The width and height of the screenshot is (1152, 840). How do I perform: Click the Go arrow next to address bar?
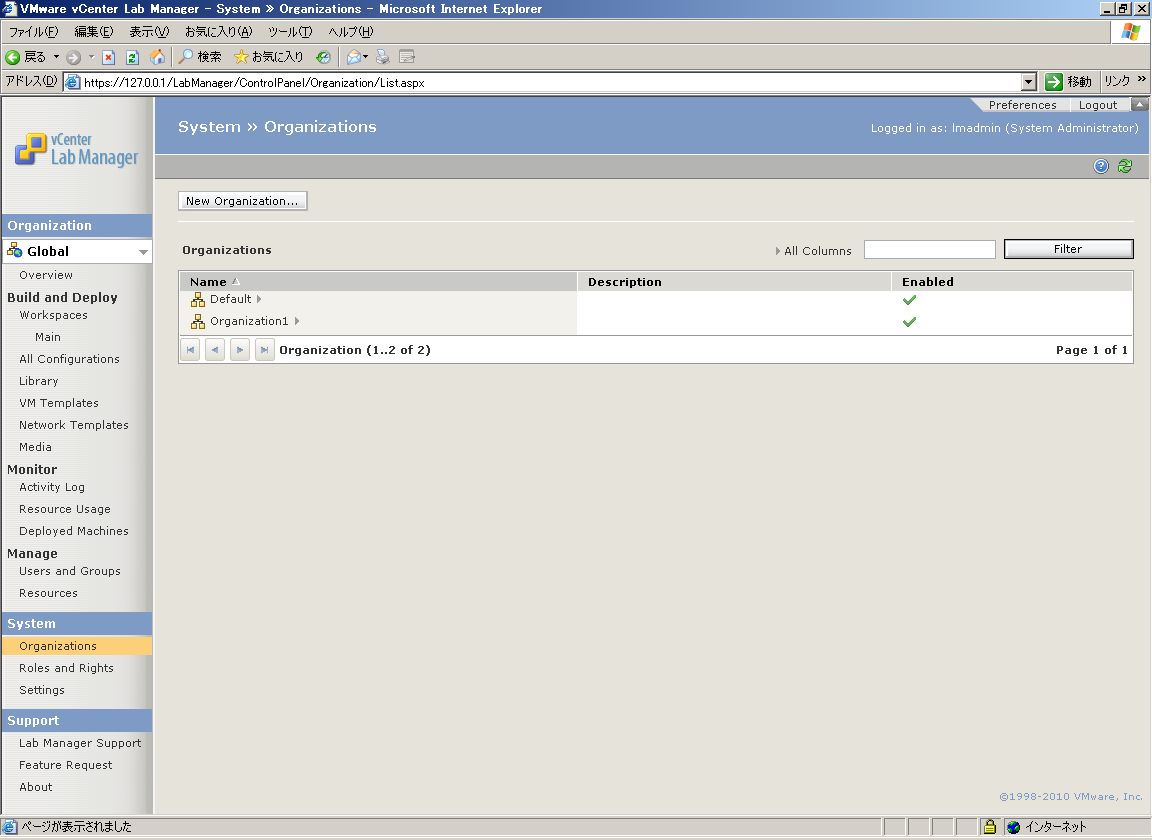tap(1054, 82)
